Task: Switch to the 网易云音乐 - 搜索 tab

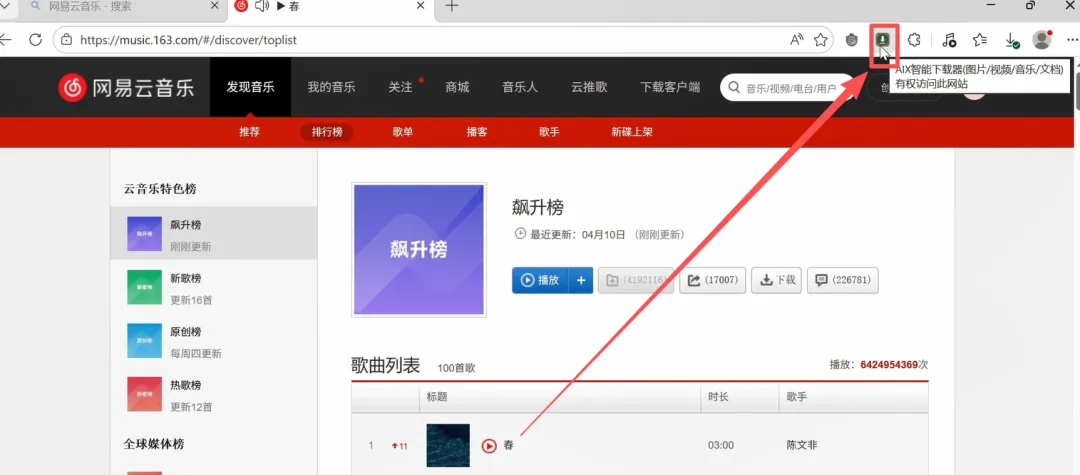Action: 123,6
